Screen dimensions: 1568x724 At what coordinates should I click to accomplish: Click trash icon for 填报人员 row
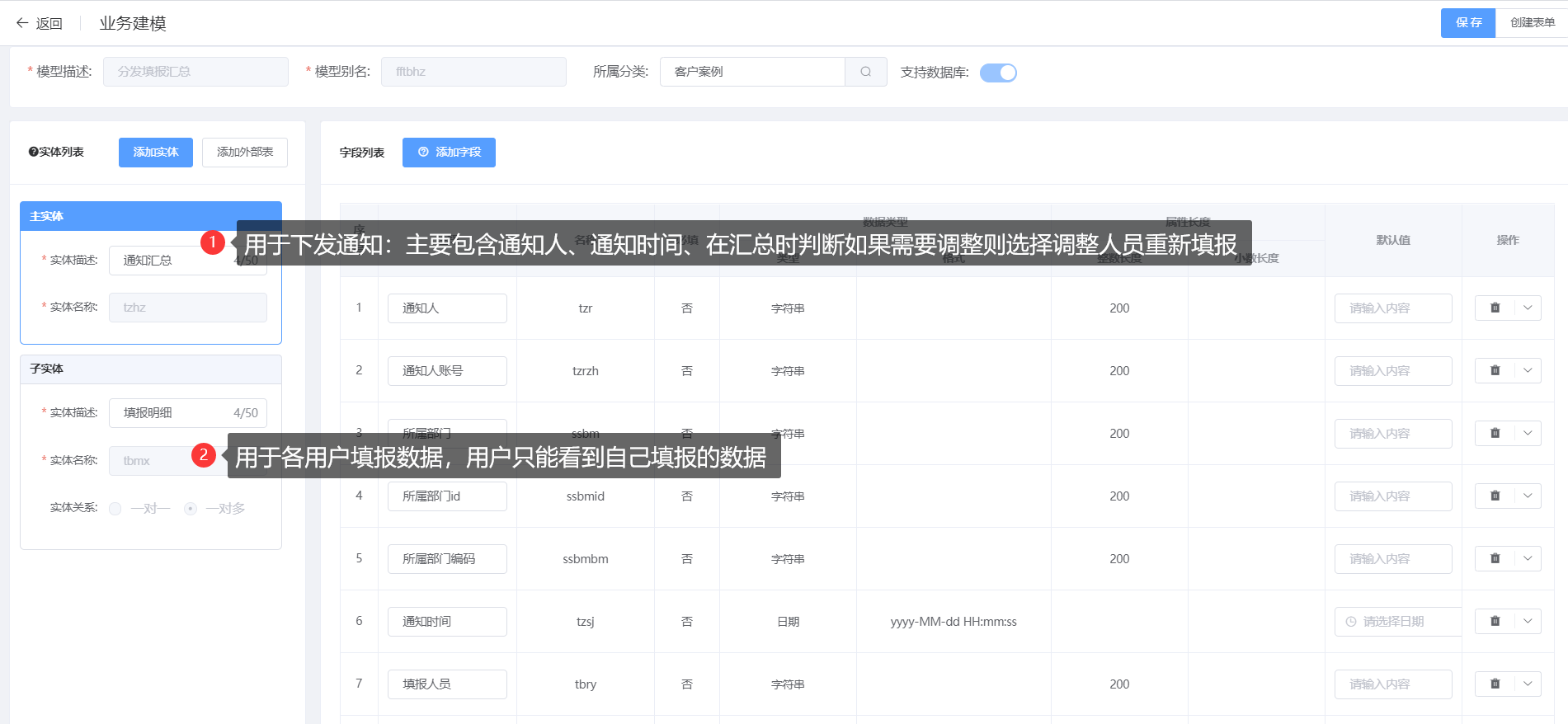click(1495, 684)
